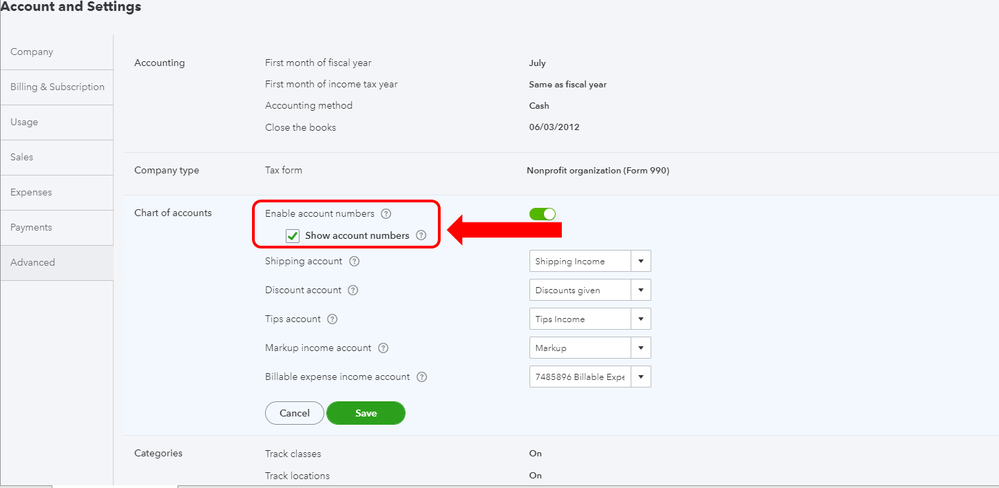Open help tooltip for Shipping account
Screen dimensions: 999x488
pos(354,262)
